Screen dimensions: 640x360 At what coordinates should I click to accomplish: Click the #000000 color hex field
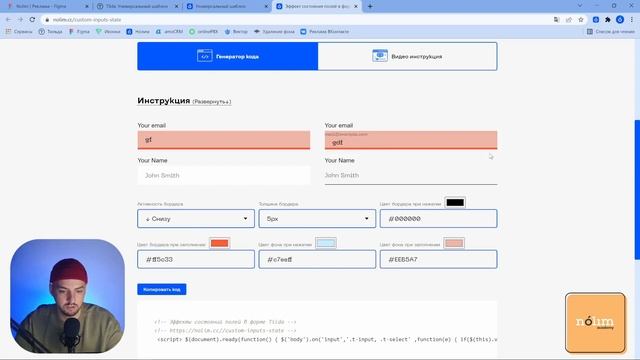pyautogui.click(x=438, y=219)
